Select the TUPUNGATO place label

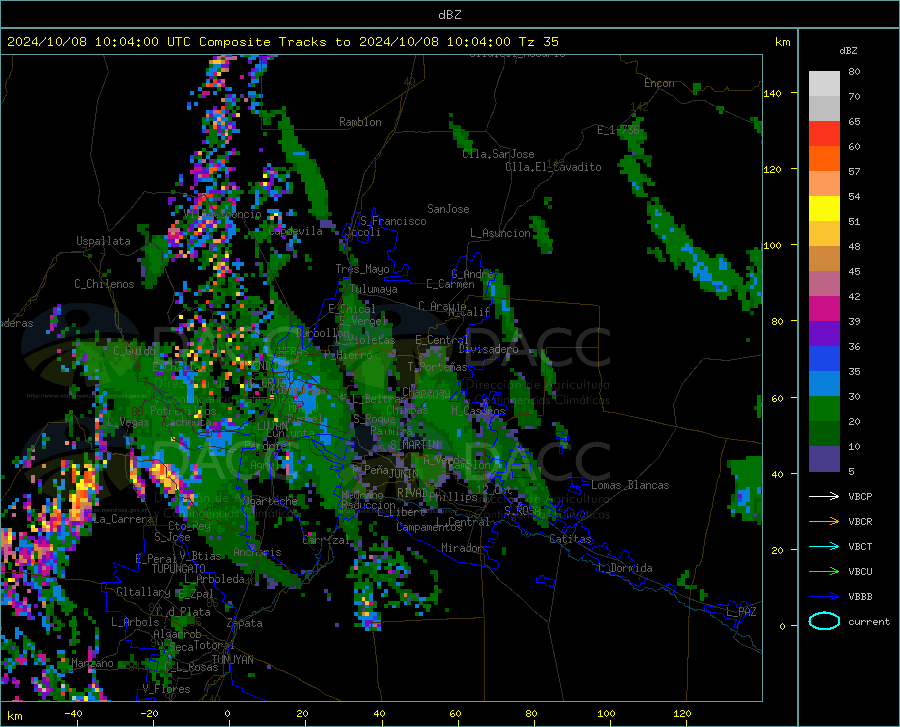(x=179, y=569)
